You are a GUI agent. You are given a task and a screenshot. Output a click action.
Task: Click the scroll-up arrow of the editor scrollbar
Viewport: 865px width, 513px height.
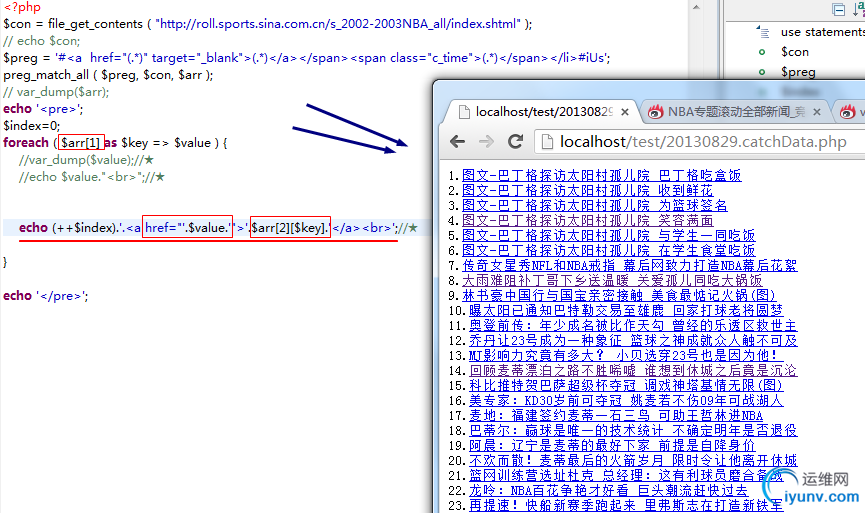(x=696, y=7)
